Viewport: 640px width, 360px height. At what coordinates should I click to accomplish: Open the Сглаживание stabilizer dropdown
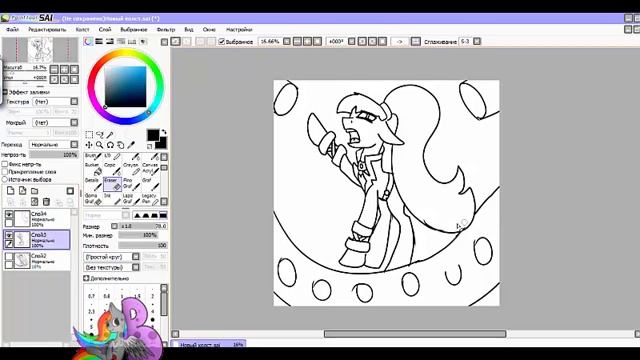click(477, 42)
